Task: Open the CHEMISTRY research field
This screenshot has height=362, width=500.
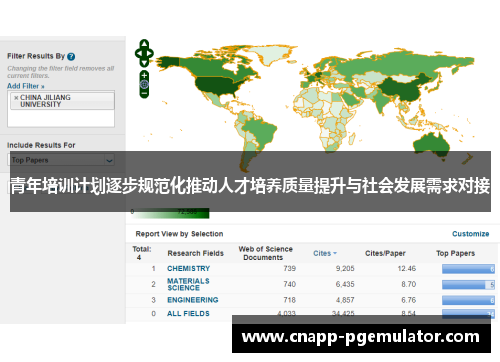Action: (x=189, y=268)
